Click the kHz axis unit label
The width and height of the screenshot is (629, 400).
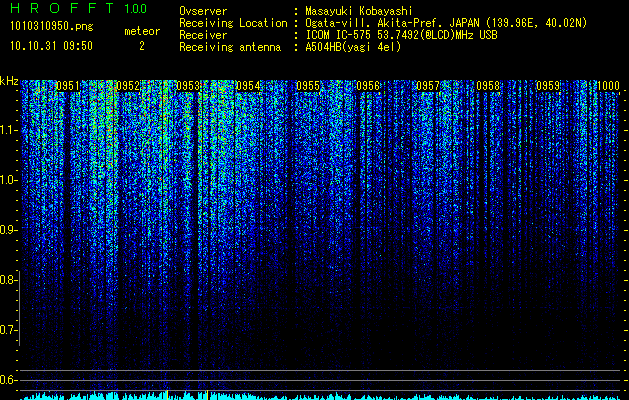tap(9, 81)
